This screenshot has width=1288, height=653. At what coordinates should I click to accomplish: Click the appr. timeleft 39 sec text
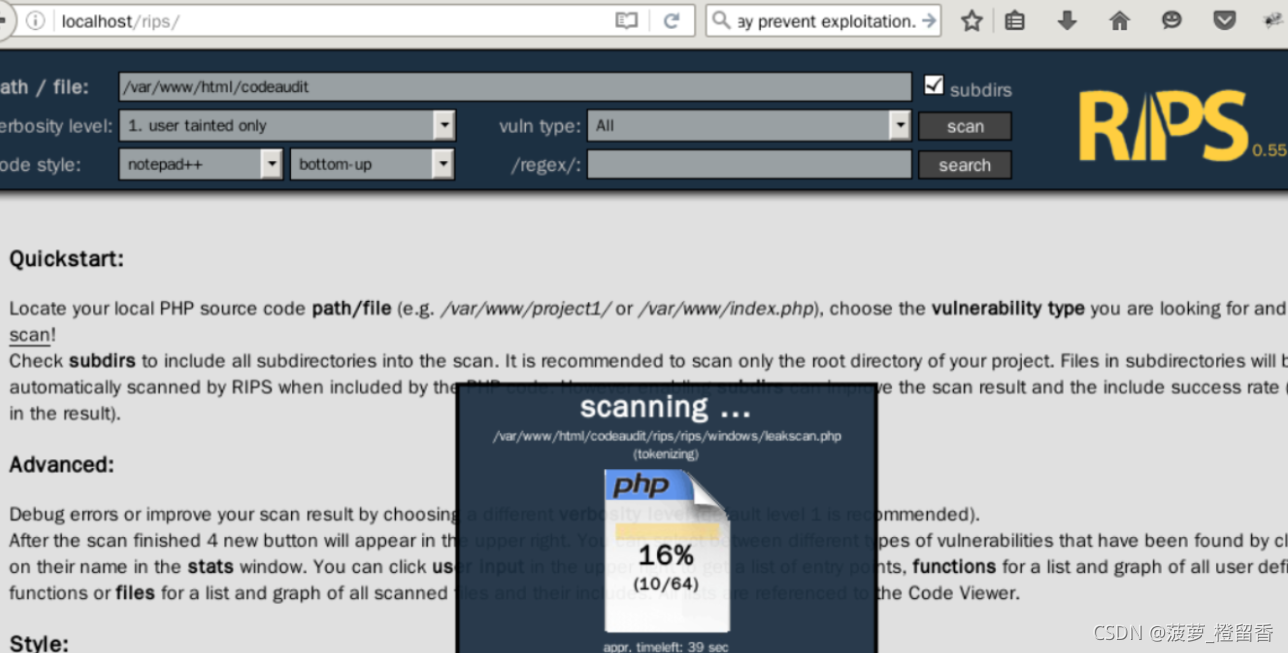(x=666, y=646)
